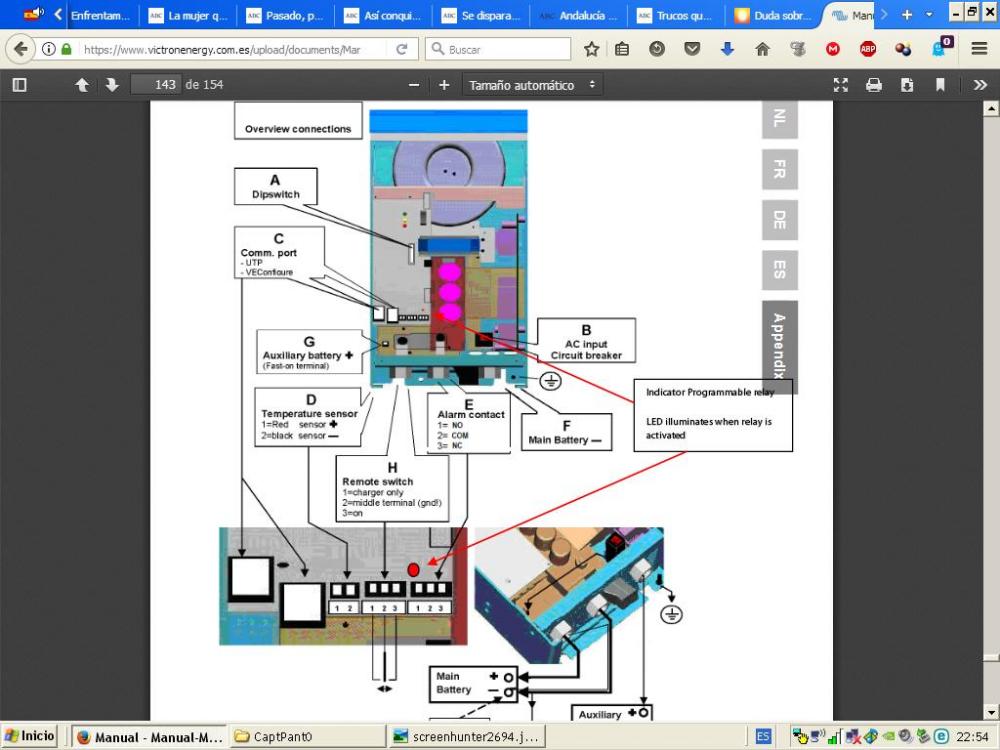This screenshot has height=750, width=1000.
Task: Go to previous PDF page
Action: click(x=82, y=85)
